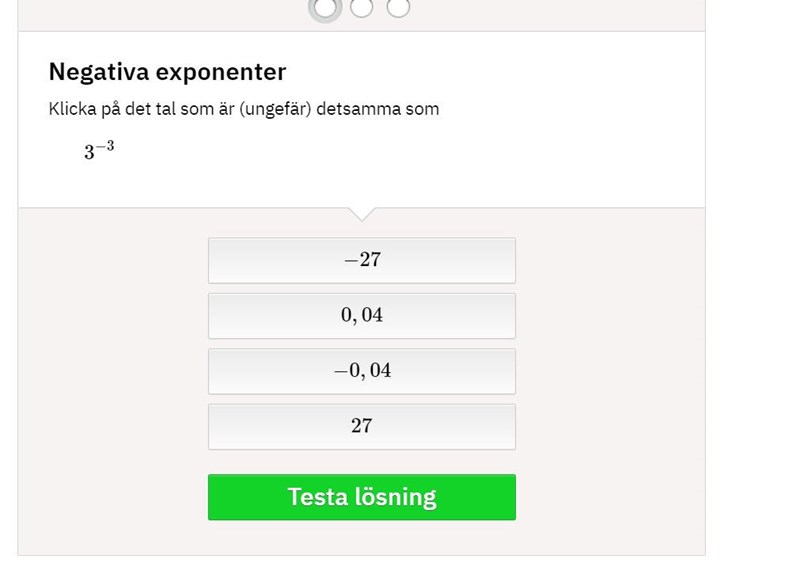800x582 pixels.
Task: Select the second progress circle
Action: point(362,7)
